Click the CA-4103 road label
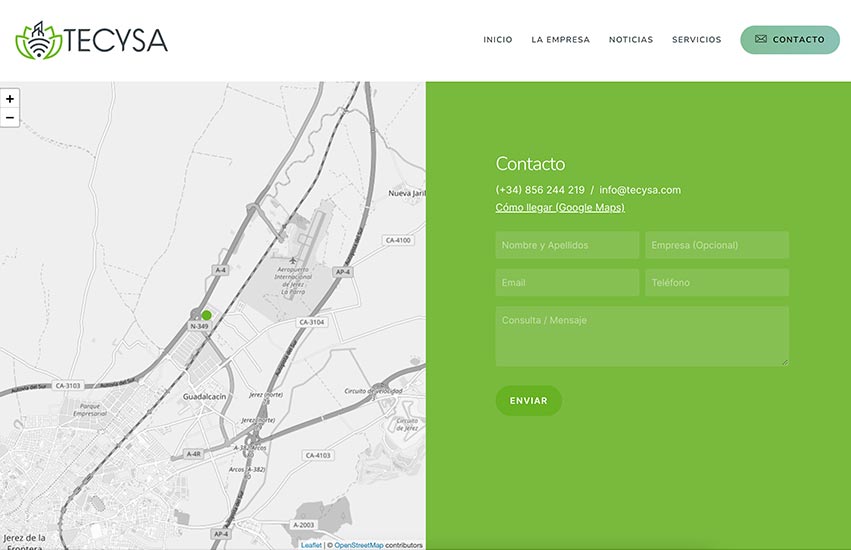This screenshot has height=550, width=851. pyautogui.click(x=317, y=455)
